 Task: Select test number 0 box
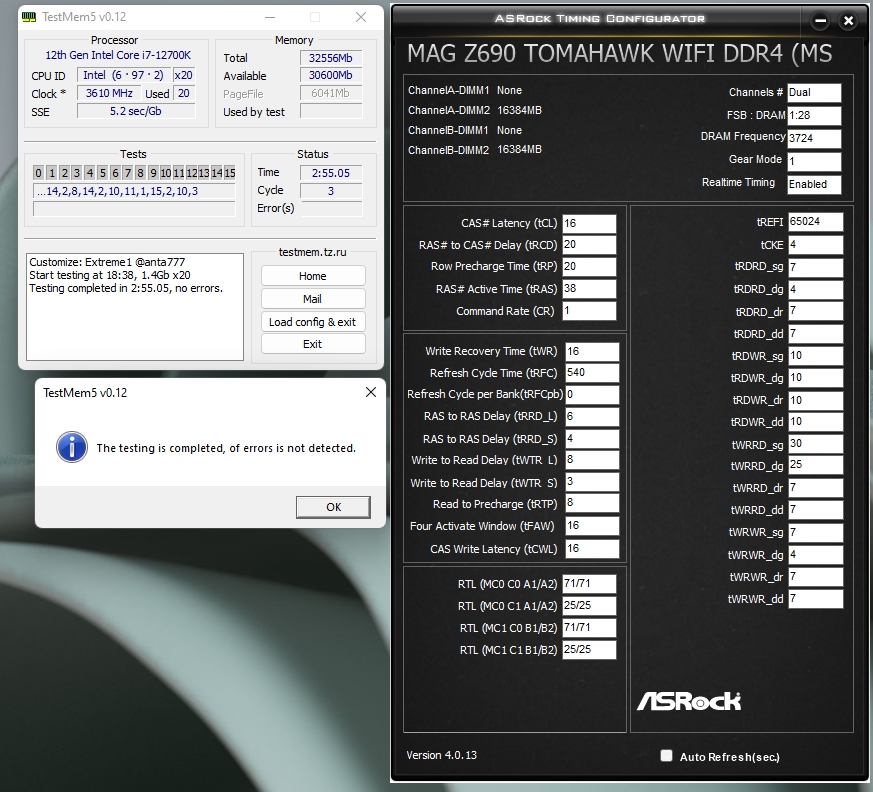(38, 173)
